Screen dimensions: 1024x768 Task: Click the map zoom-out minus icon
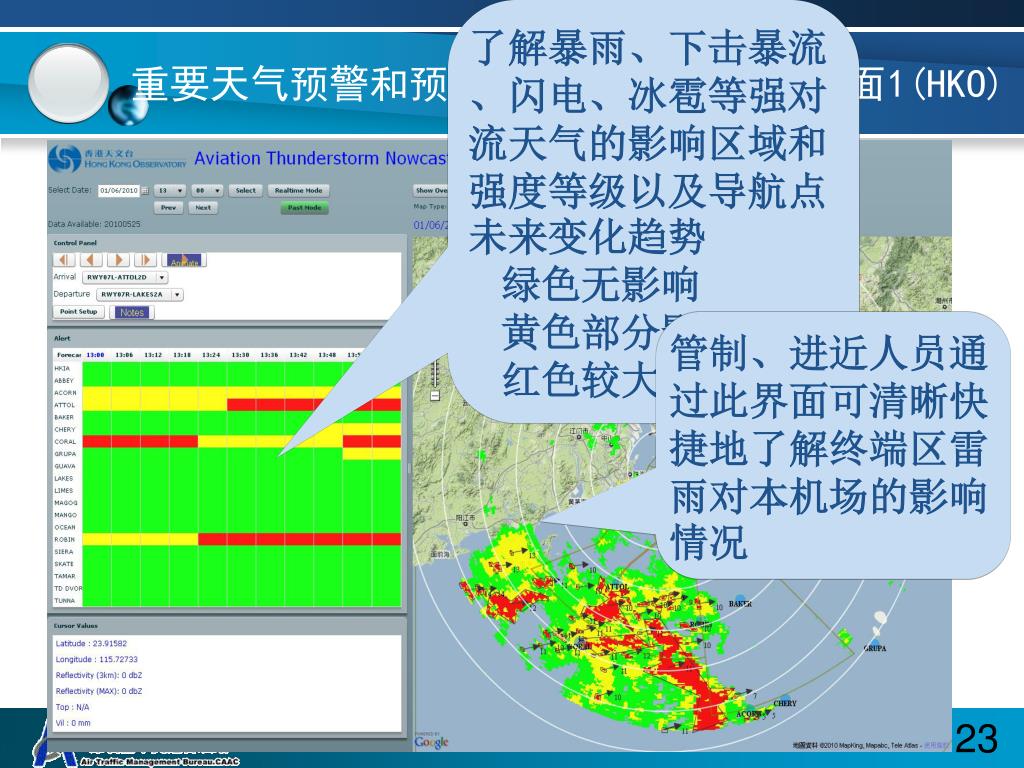coord(435,396)
